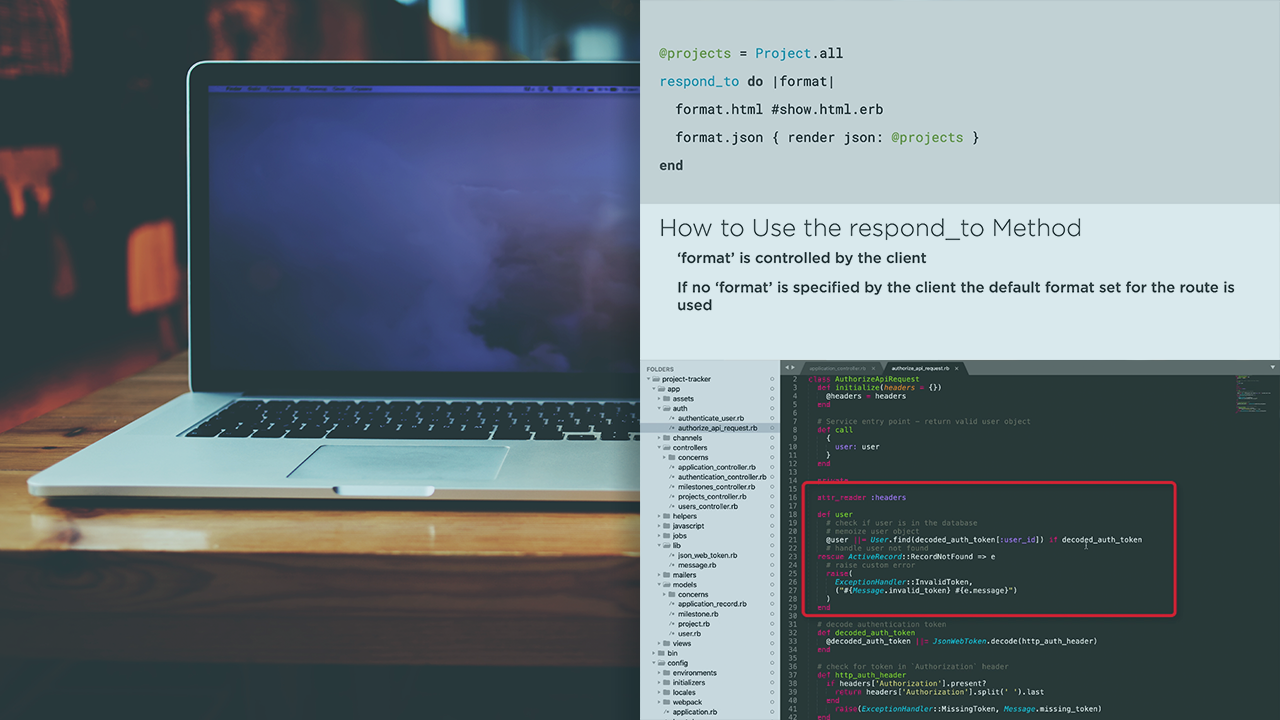This screenshot has height=720, width=1280.
Task: Click the status circle beside authorize_api_request.rb
Action: 772,428
